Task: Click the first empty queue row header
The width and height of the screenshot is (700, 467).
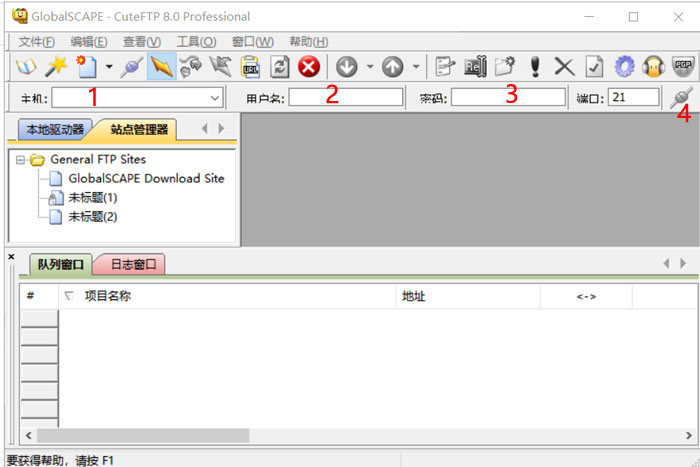Action: pos(39,319)
